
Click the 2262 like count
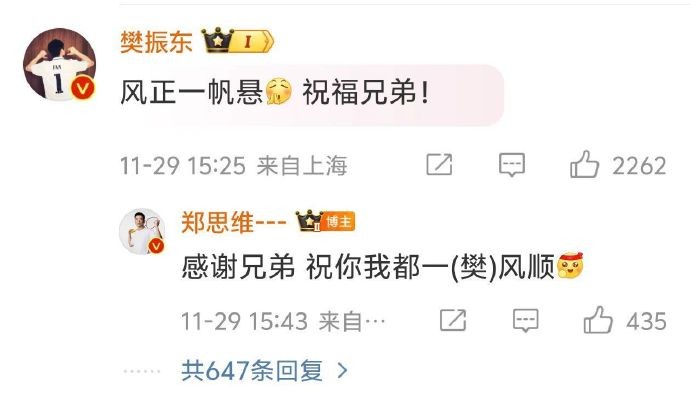[x=639, y=166]
